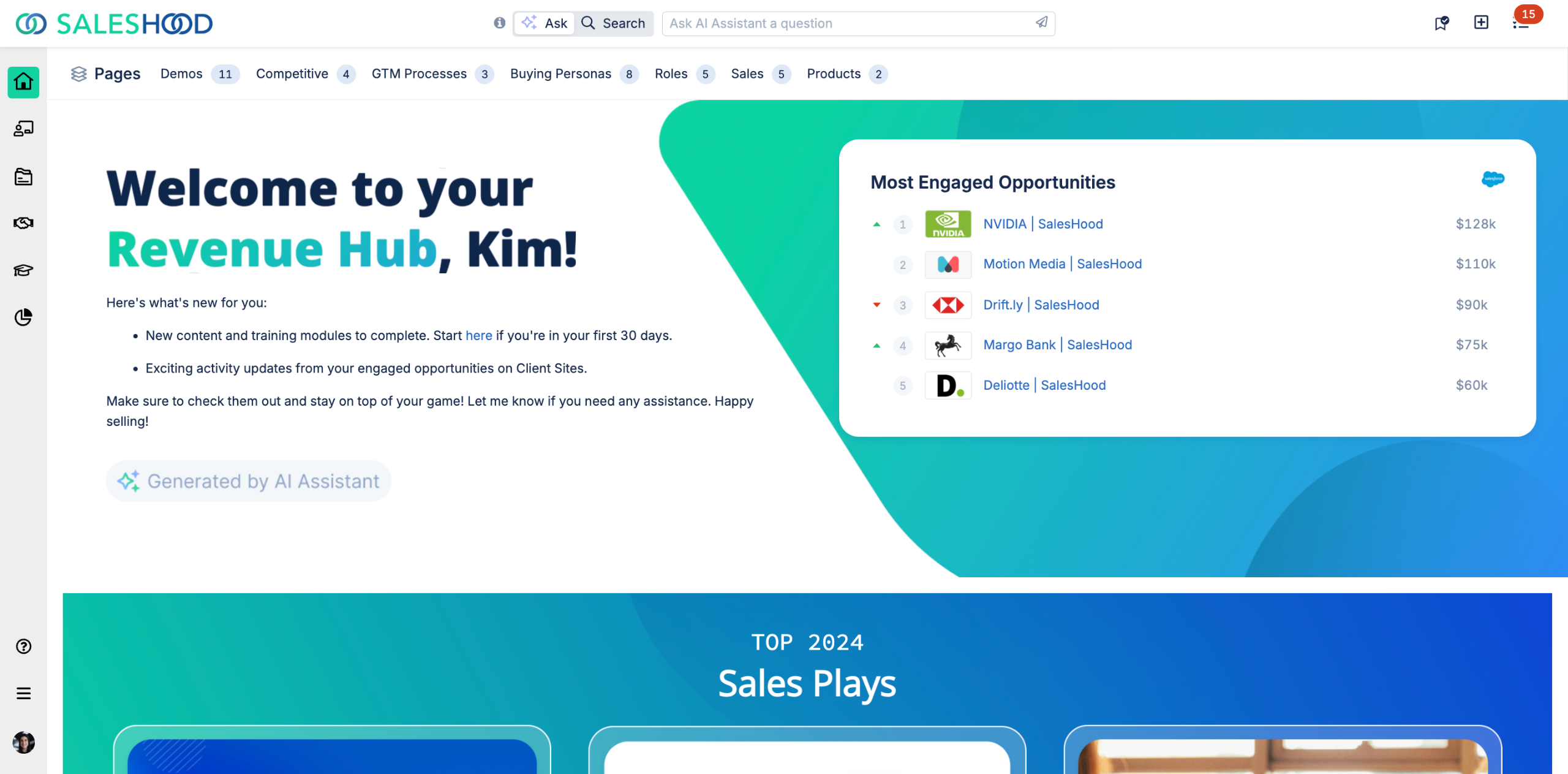
Task: Open the pie chart analytics icon
Action: [23, 317]
